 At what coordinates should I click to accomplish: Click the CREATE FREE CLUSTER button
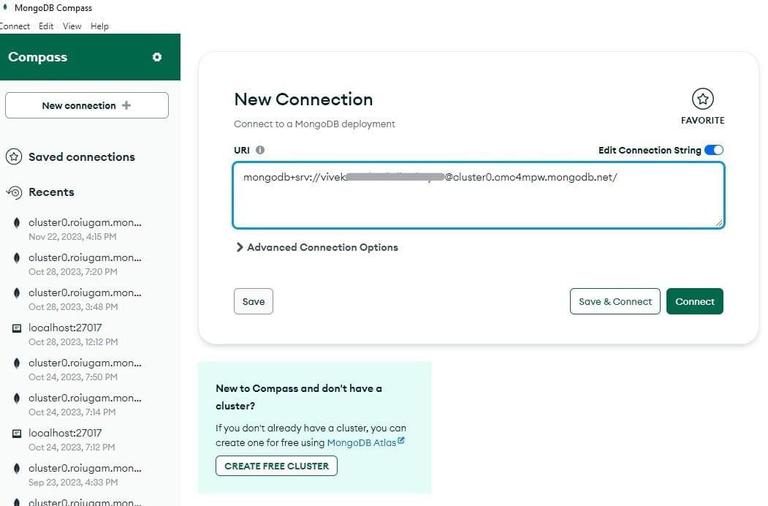pos(276,466)
